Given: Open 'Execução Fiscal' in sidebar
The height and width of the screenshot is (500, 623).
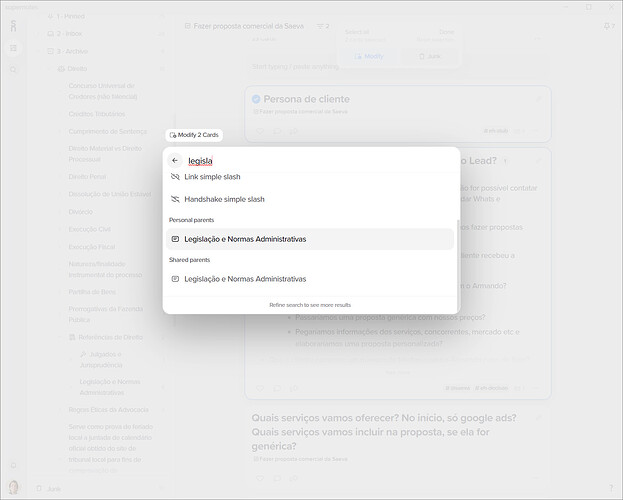Looking at the screenshot, I should [91, 247].
